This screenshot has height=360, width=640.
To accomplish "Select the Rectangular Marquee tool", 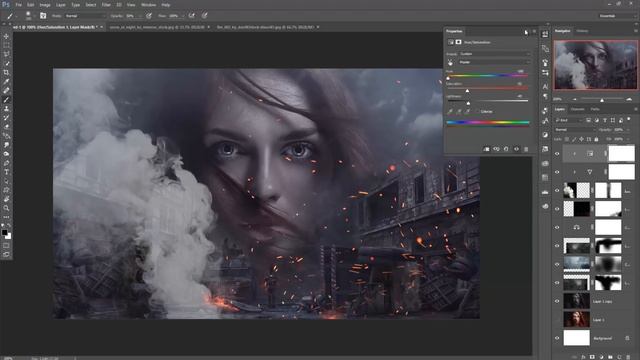I will click(x=6, y=45).
